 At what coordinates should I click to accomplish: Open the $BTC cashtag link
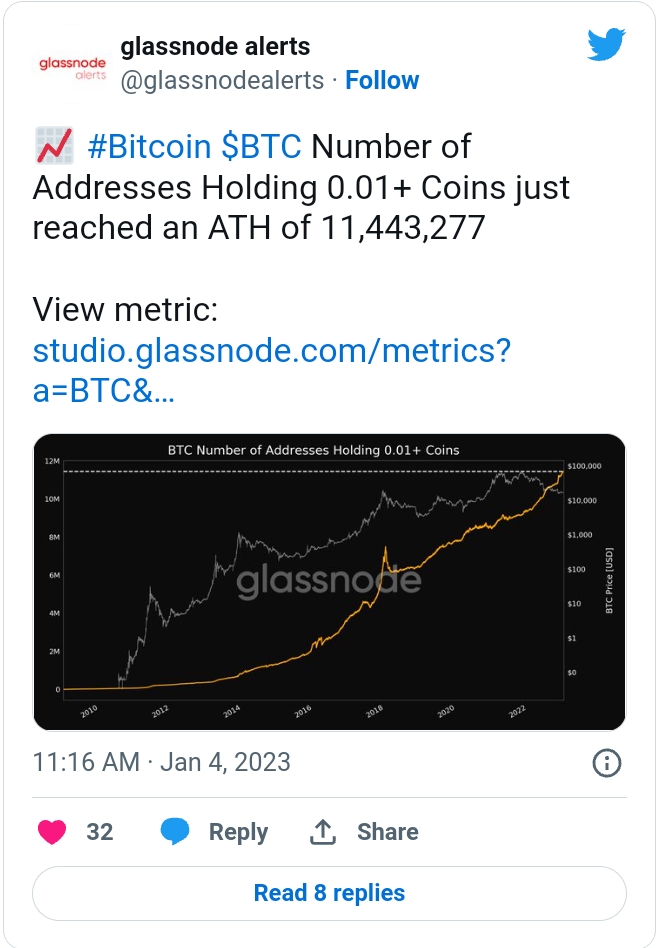click(x=260, y=147)
